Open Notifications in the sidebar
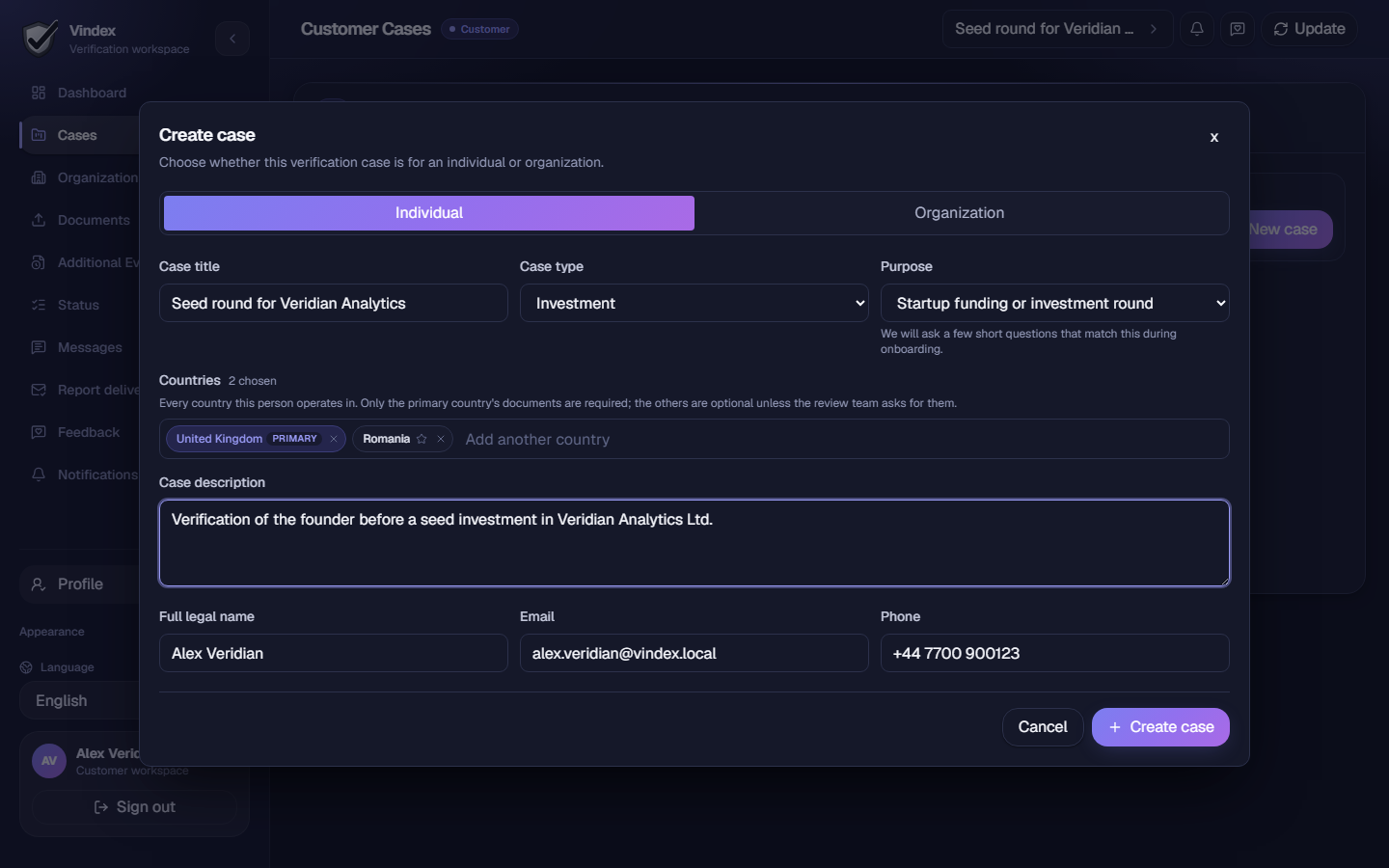The width and height of the screenshot is (1389, 868). [79, 475]
